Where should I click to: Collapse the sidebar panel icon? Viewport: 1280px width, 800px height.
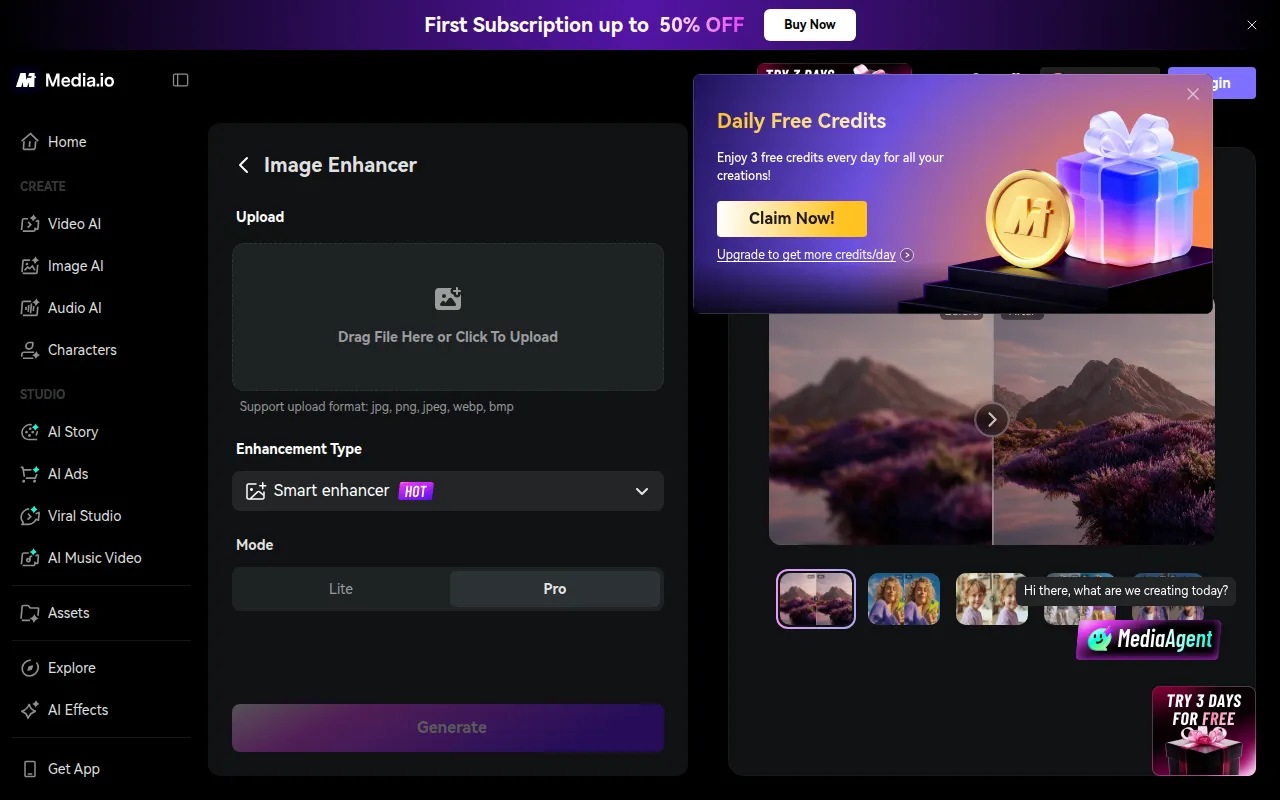181,80
